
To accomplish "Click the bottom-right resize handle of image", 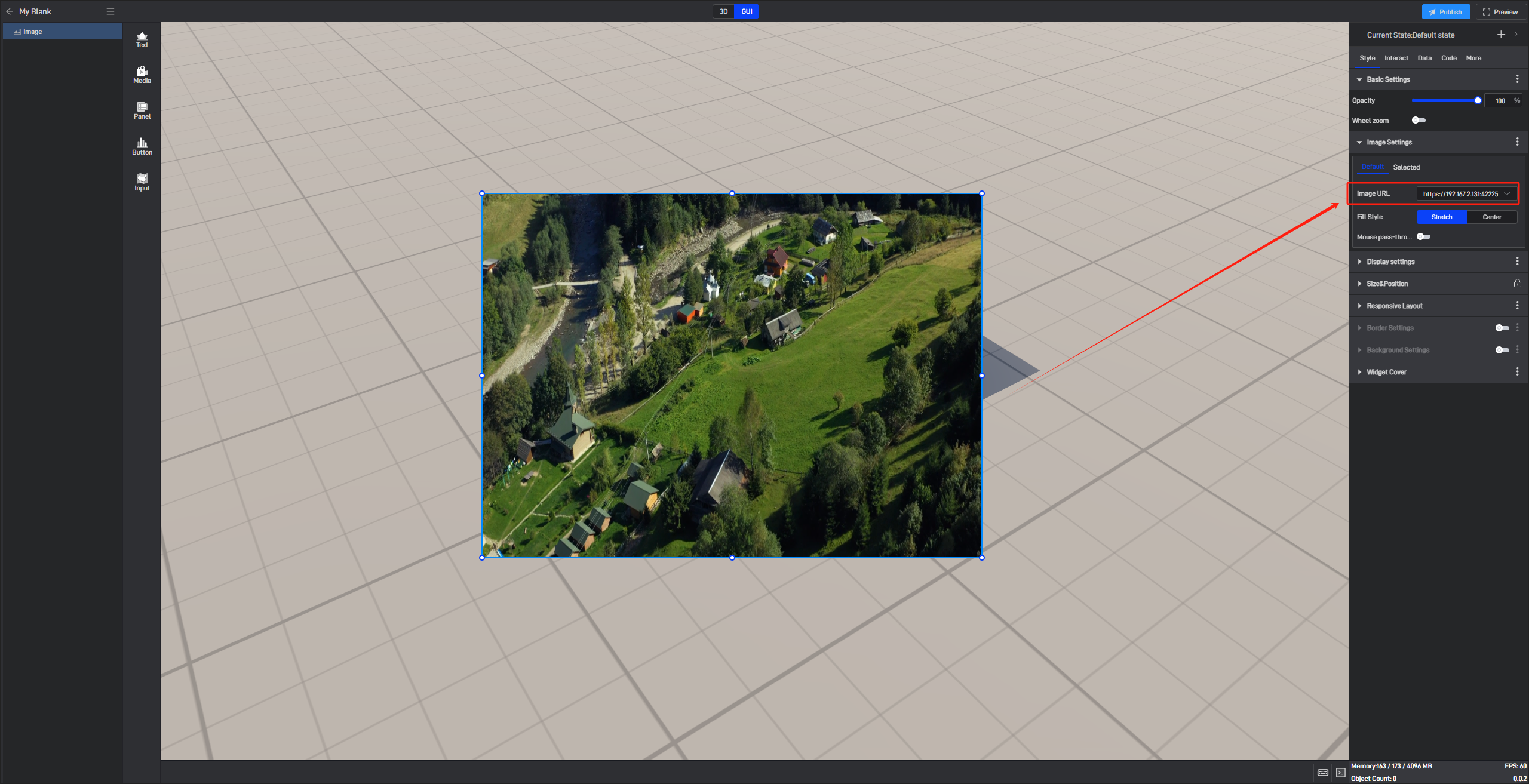I will coord(982,558).
